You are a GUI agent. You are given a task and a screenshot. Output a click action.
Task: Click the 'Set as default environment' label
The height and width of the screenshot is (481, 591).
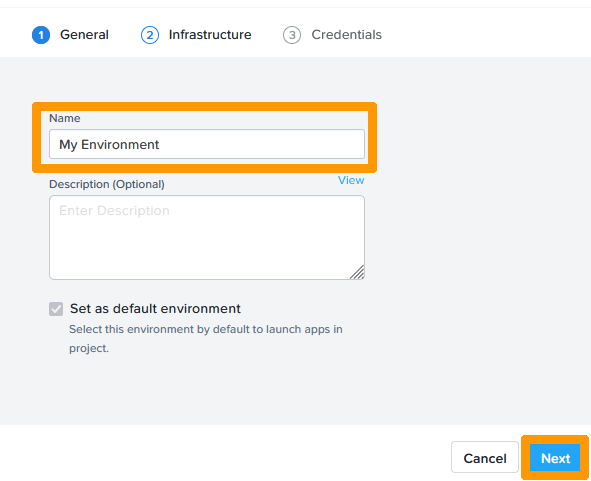[x=155, y=309]
